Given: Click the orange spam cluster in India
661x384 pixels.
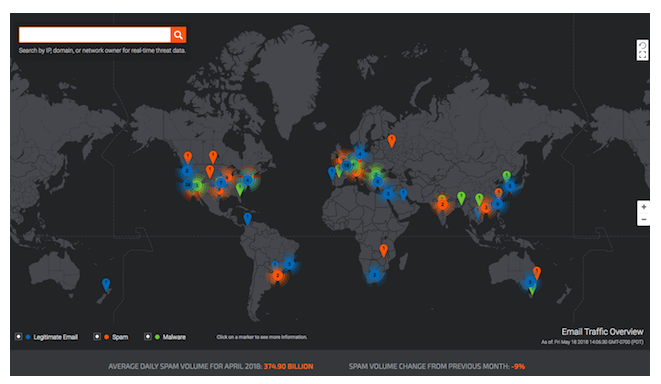Looking at the screenshot, I should point(442,205).
